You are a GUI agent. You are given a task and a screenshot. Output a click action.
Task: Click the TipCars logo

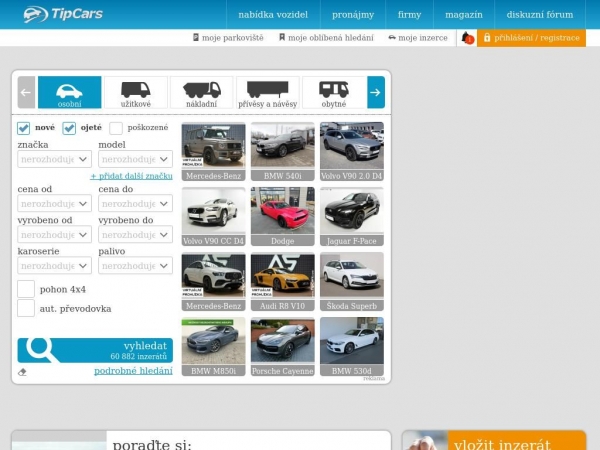[x=63, y=14]
